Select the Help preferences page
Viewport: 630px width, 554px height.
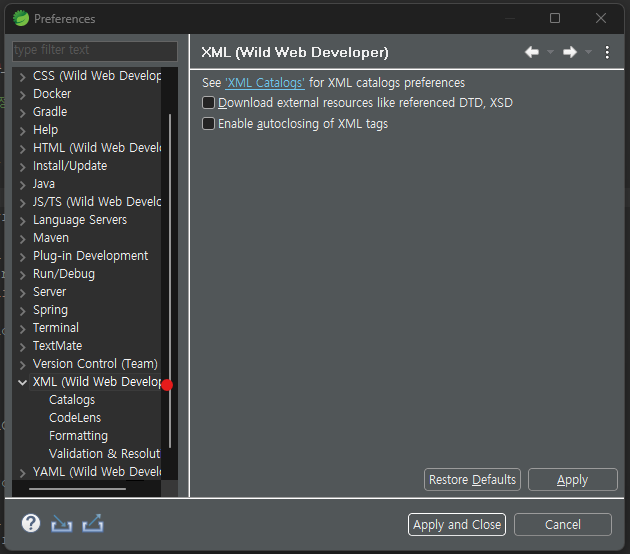pos(45,130)
